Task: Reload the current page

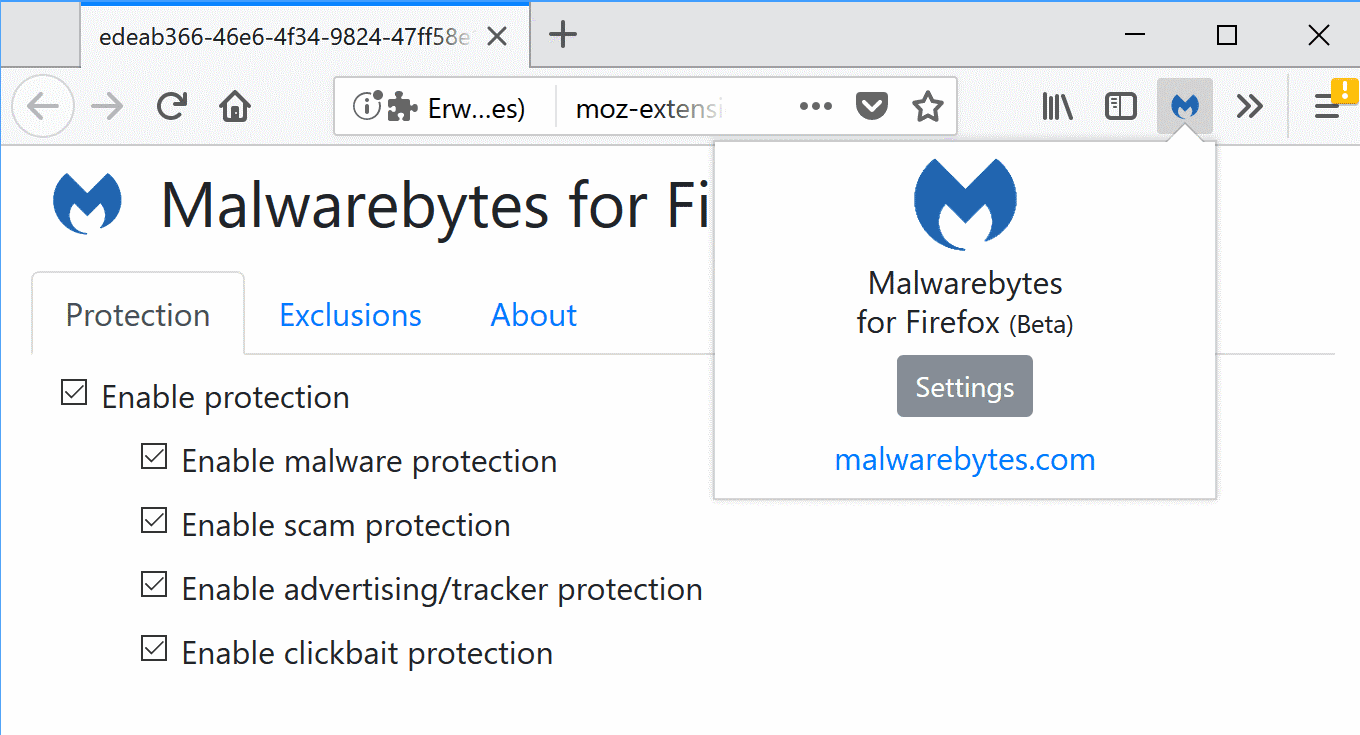Action: (x=171, y=105)
